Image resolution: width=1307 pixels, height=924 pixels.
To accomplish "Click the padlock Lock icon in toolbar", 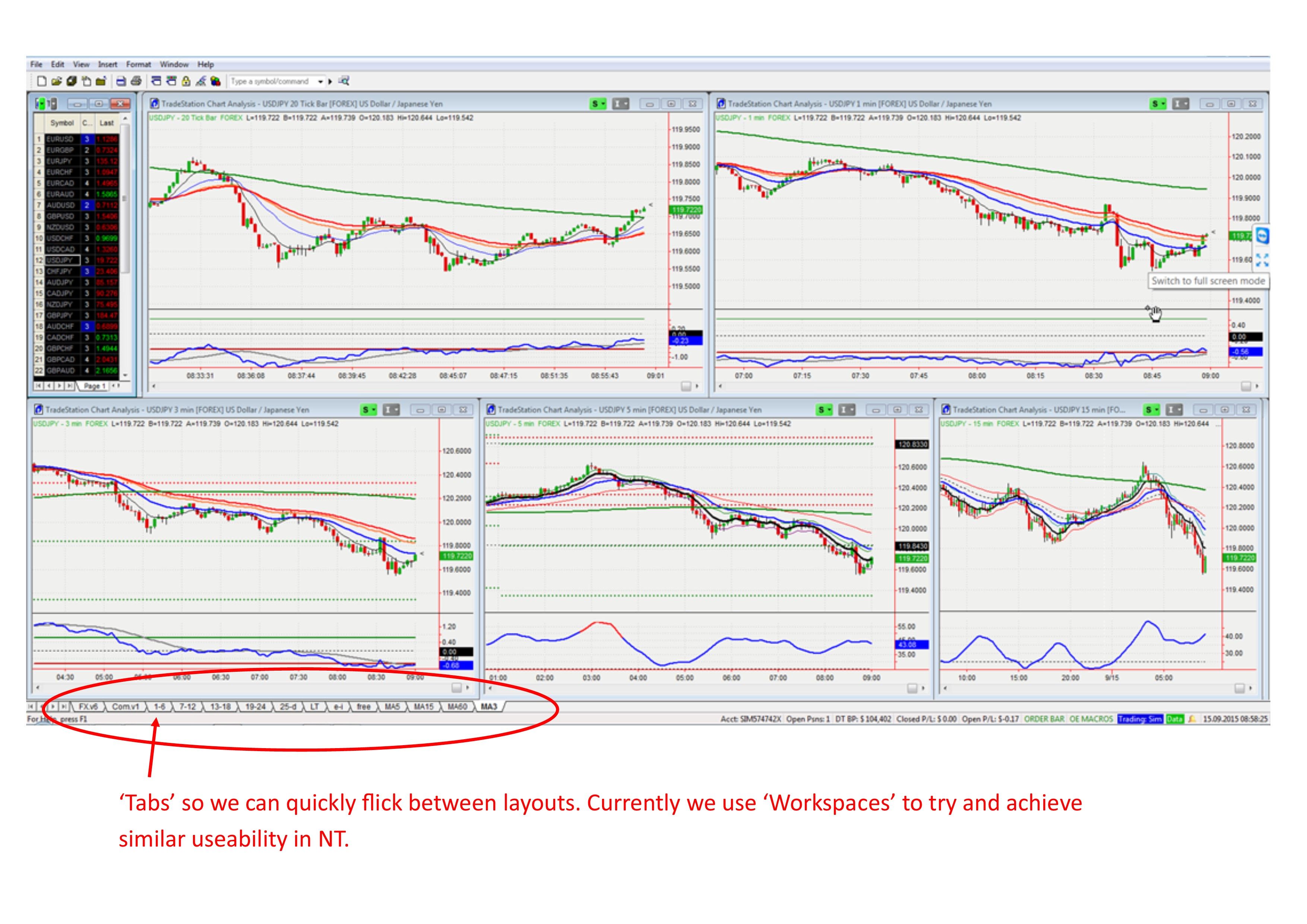I will (x=186, y=82).
